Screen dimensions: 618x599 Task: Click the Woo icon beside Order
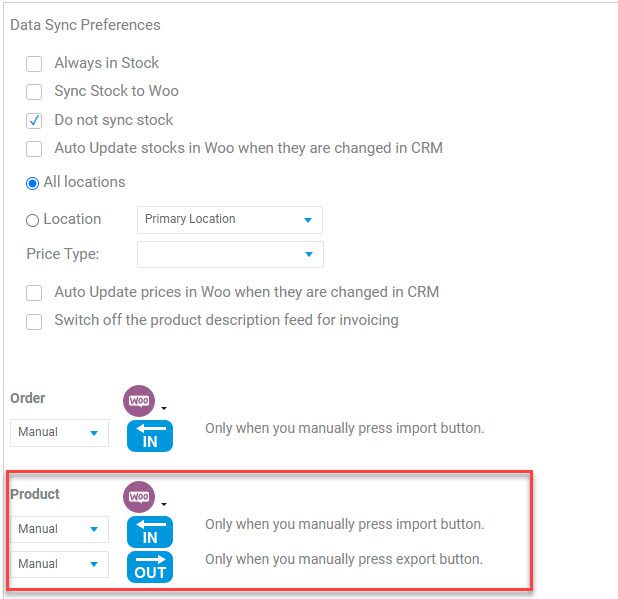coord(139,401)
